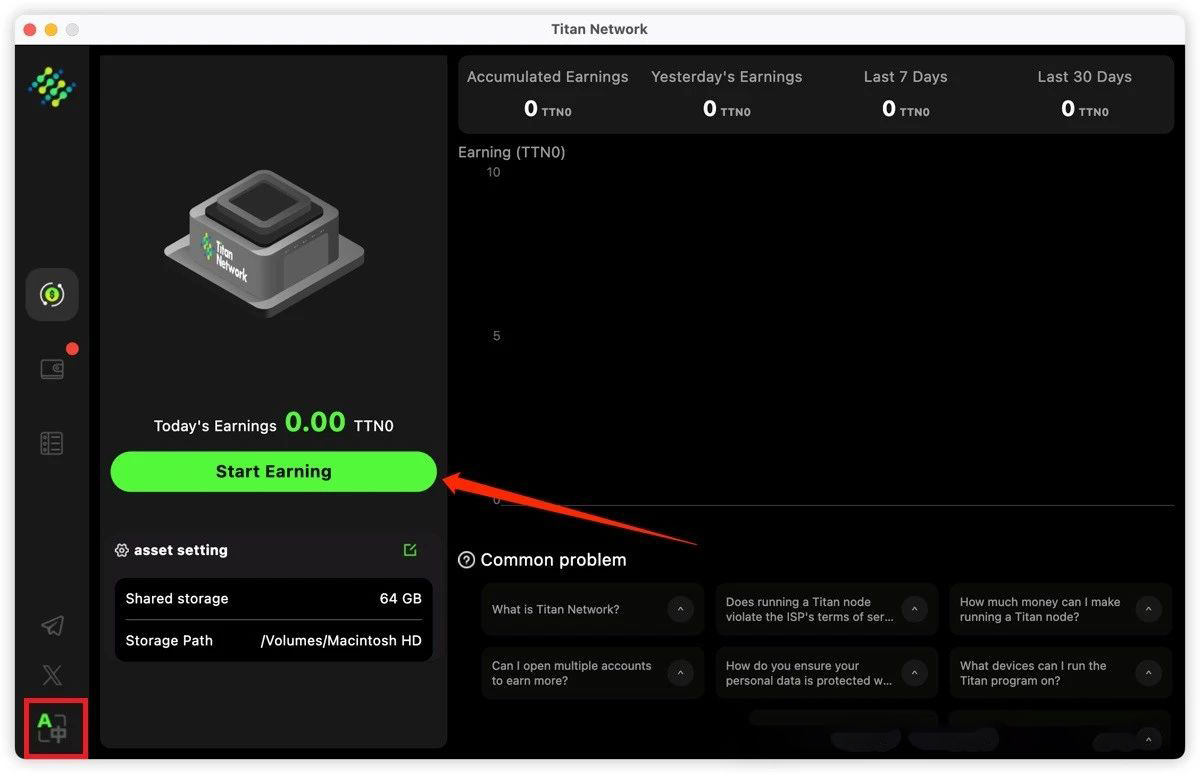Expand "What is Titan Network?" question

click(680, 609)
